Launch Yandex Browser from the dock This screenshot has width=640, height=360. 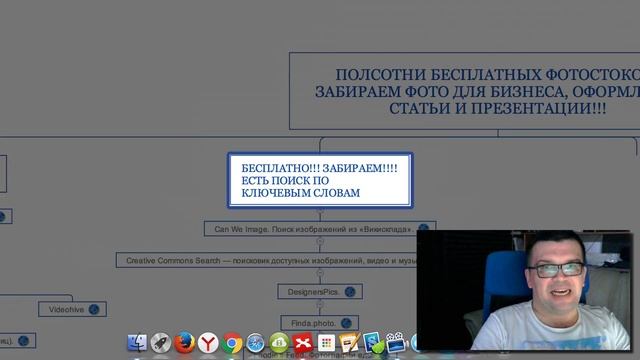point(208,342)
